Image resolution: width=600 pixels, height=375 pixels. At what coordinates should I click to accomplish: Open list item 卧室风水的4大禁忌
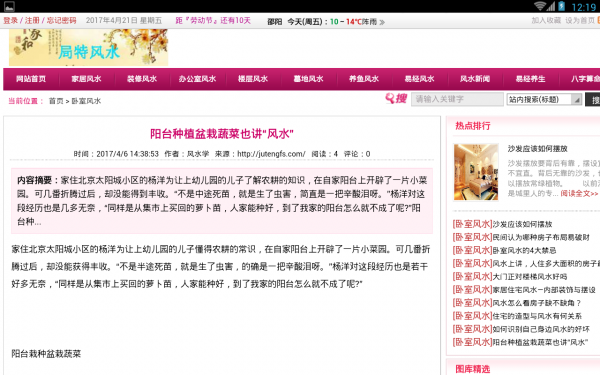pyautogui.click(x=524, y=251)
